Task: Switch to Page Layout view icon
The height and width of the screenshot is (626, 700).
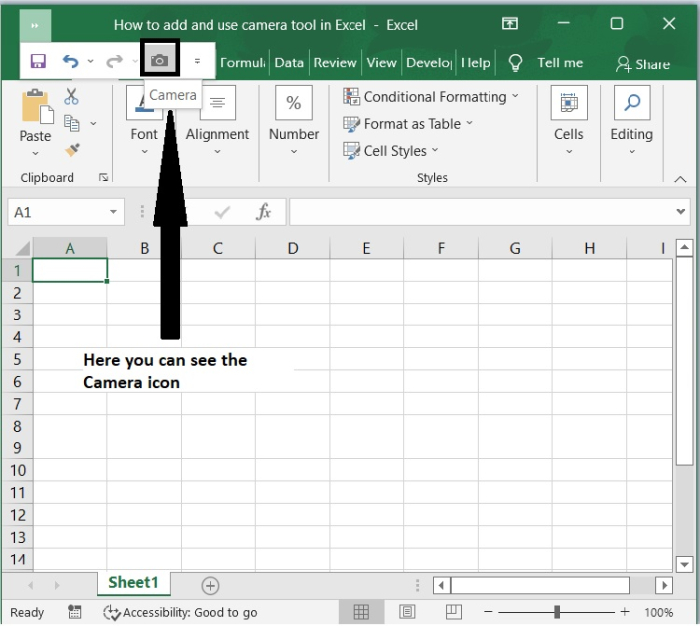Action: 407,612
